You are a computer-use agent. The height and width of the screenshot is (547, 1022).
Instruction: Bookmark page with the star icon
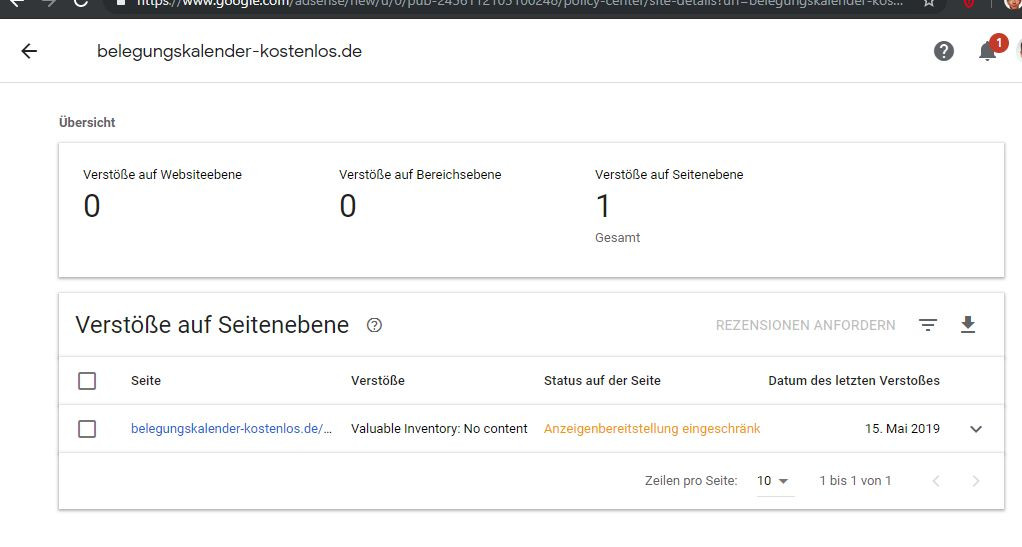point(929,3)
